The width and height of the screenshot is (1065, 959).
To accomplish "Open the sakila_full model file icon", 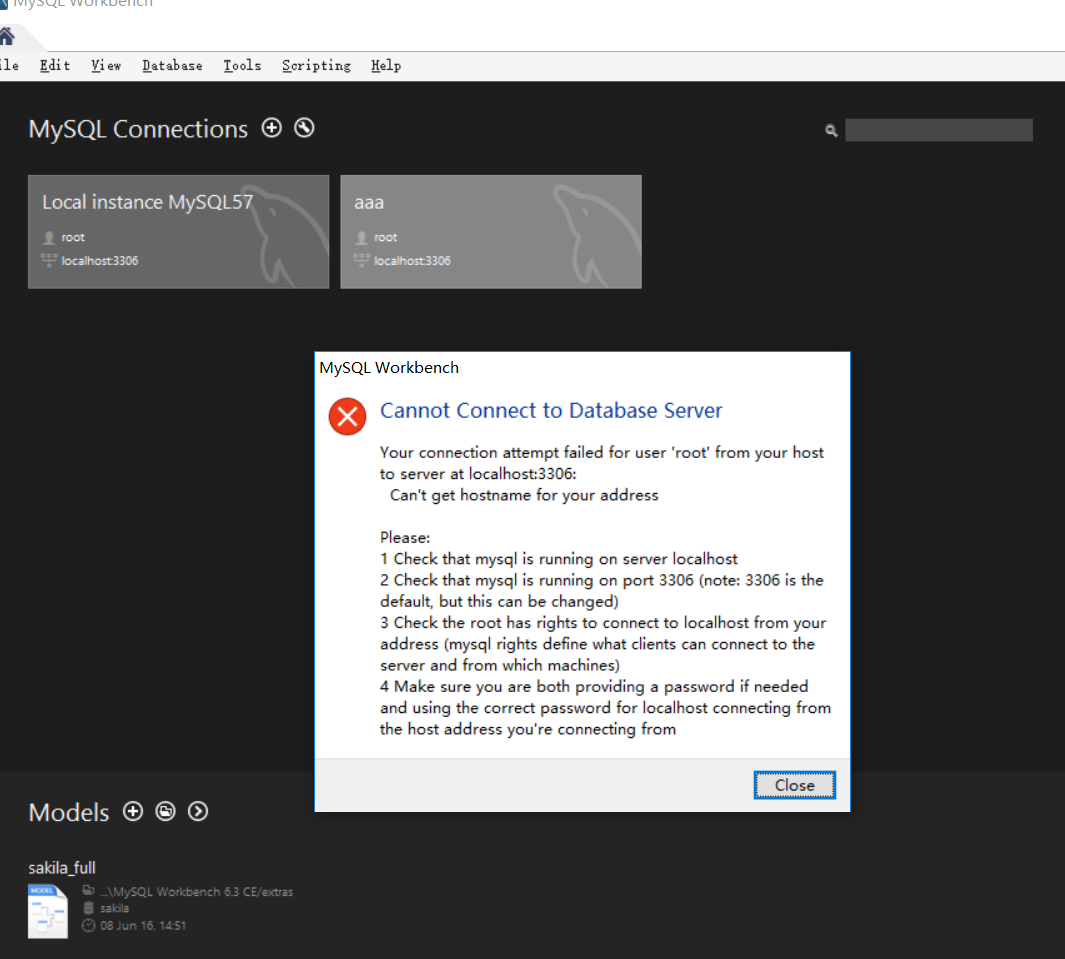I will (x=48, y=911).
